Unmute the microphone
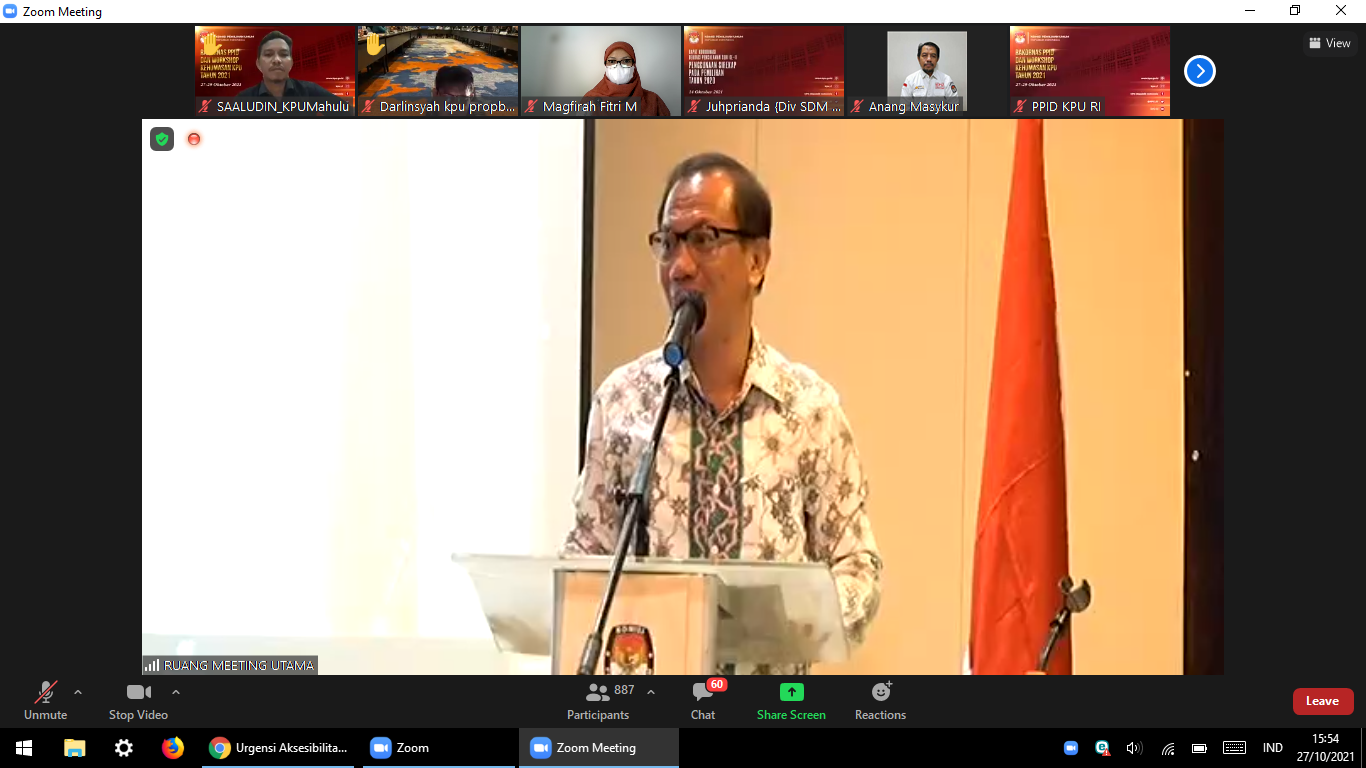Image resolution: width=1366 pixels, height=768 pixels. click(x=46, y=700)
